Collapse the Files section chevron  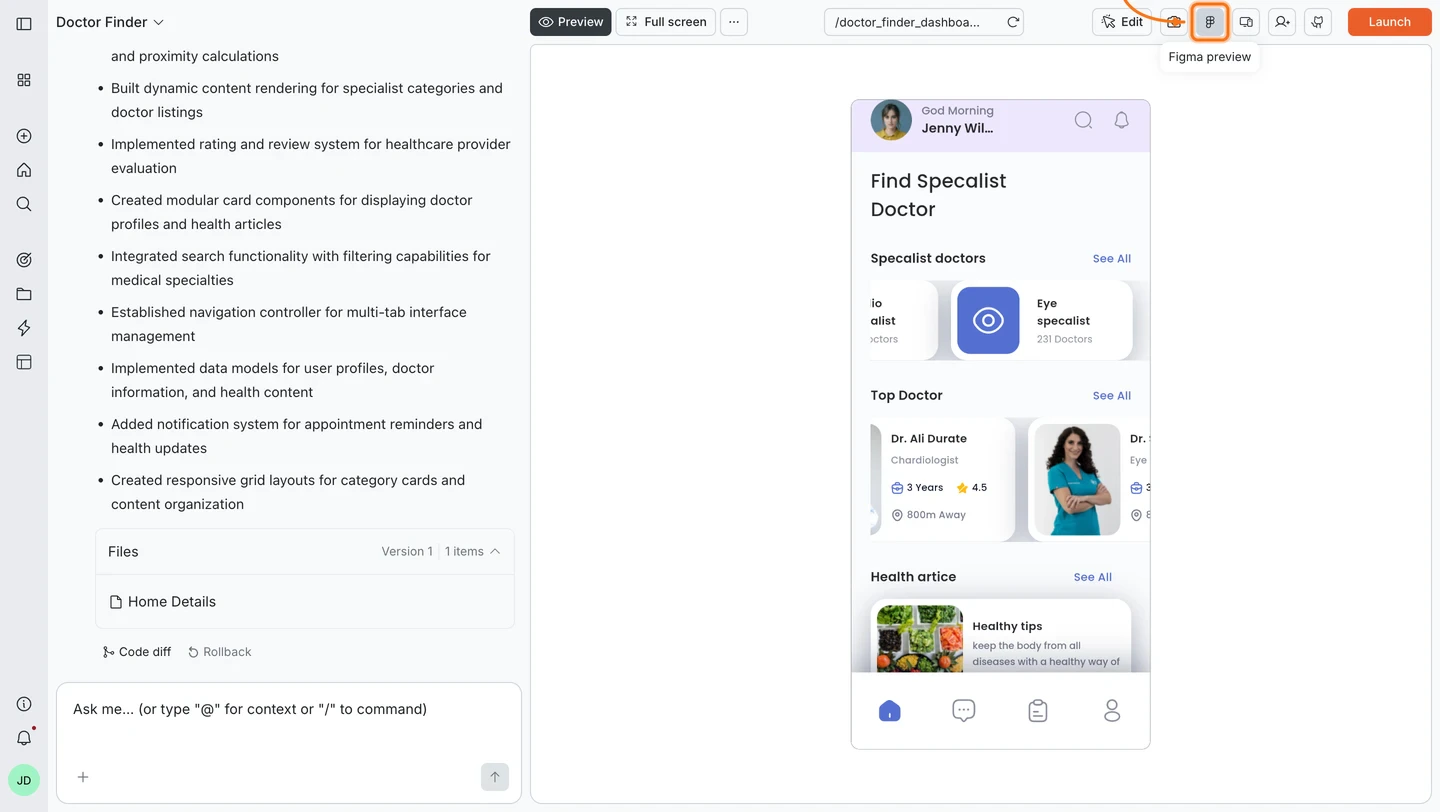pos(498,550)
